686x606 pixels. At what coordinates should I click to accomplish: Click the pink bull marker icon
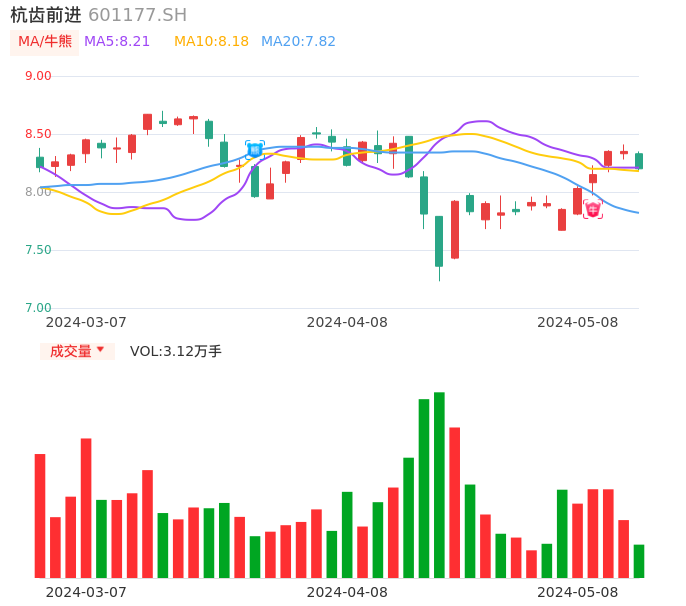pos(593,209)
